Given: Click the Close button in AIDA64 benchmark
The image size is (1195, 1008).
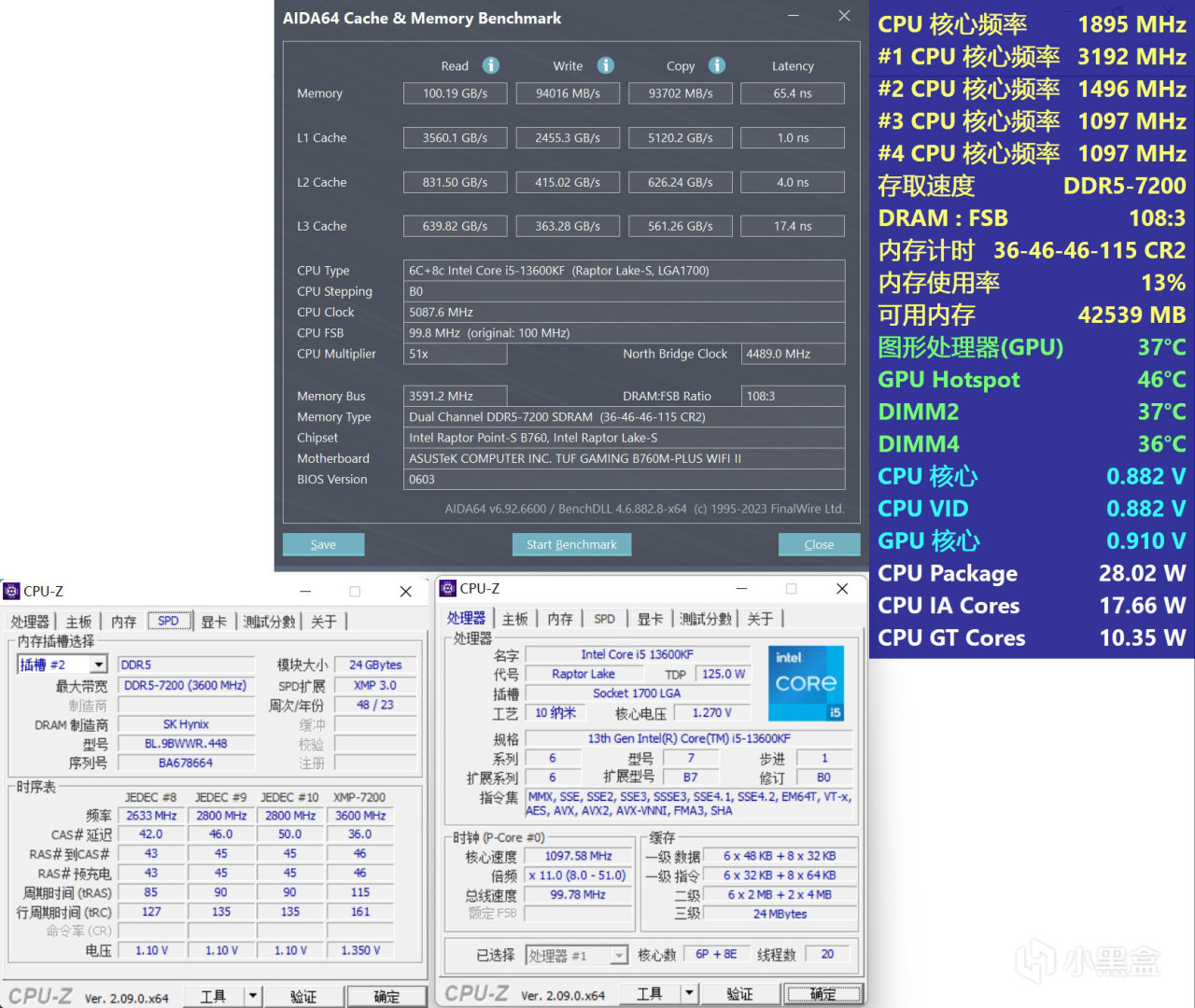Looking at the screenshot, I should point(819,544).
